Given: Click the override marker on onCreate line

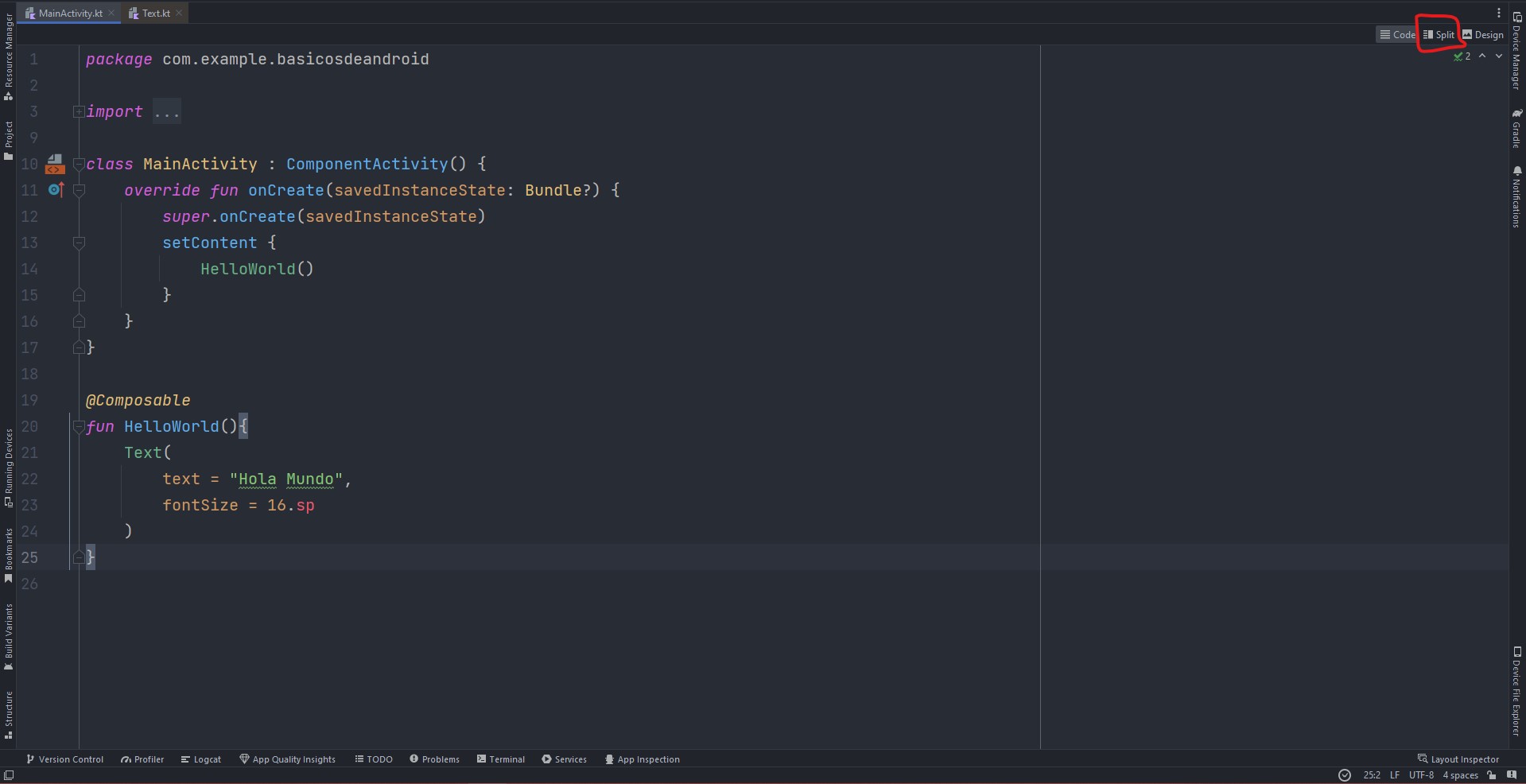Looking at the screenshot, I should pyautogui.click(x=56, y=190).
